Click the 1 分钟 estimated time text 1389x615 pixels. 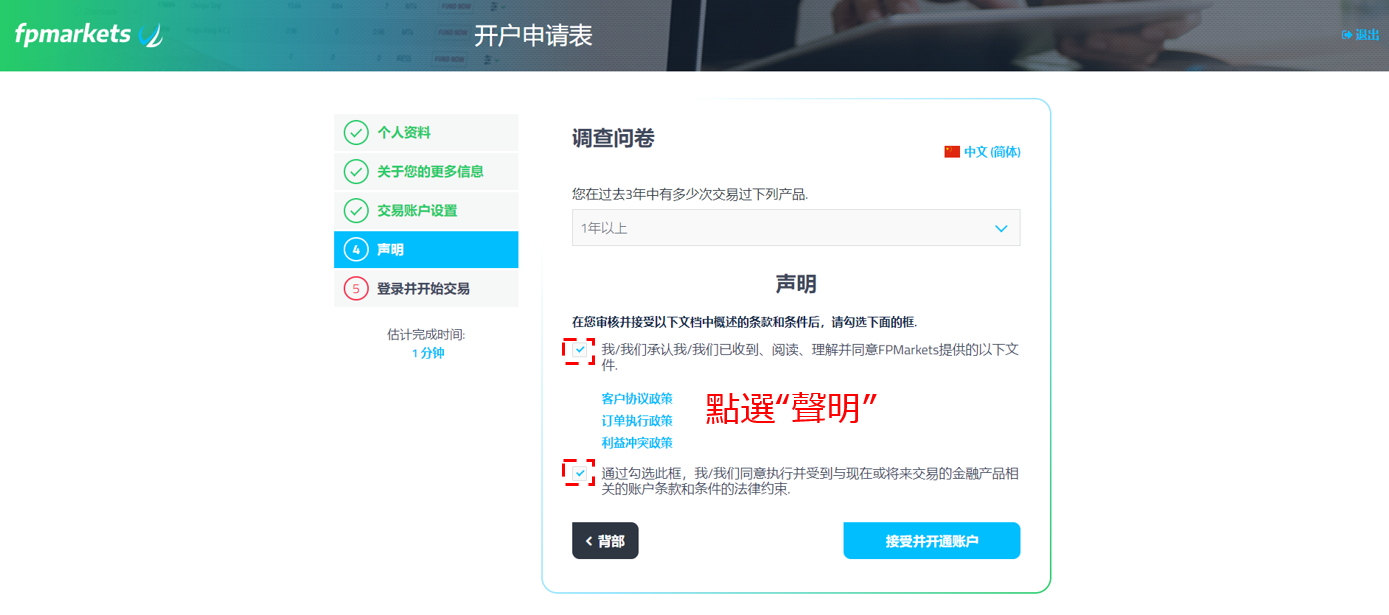click(428, 353)
